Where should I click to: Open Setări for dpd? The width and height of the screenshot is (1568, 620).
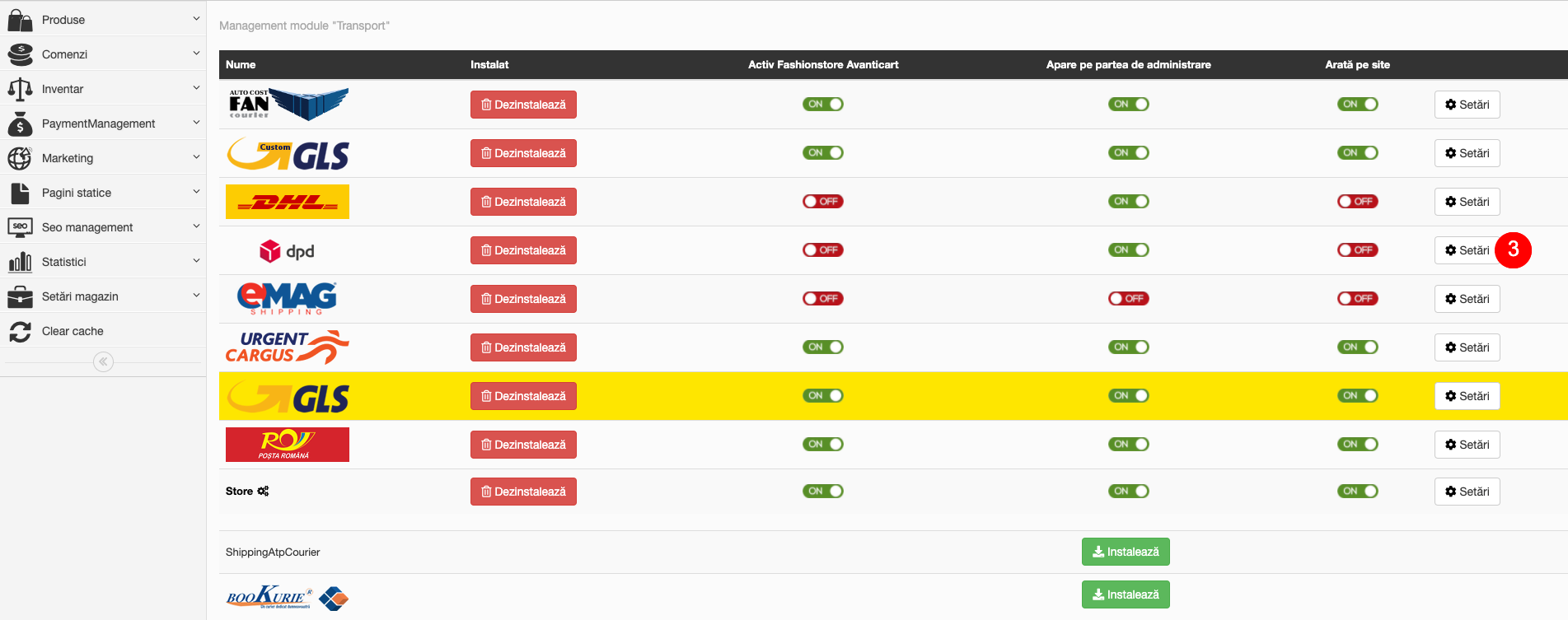coord(1467,250)
